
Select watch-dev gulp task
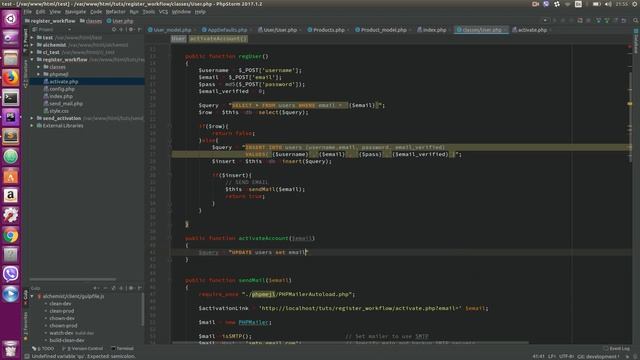[x=61, y=333]
